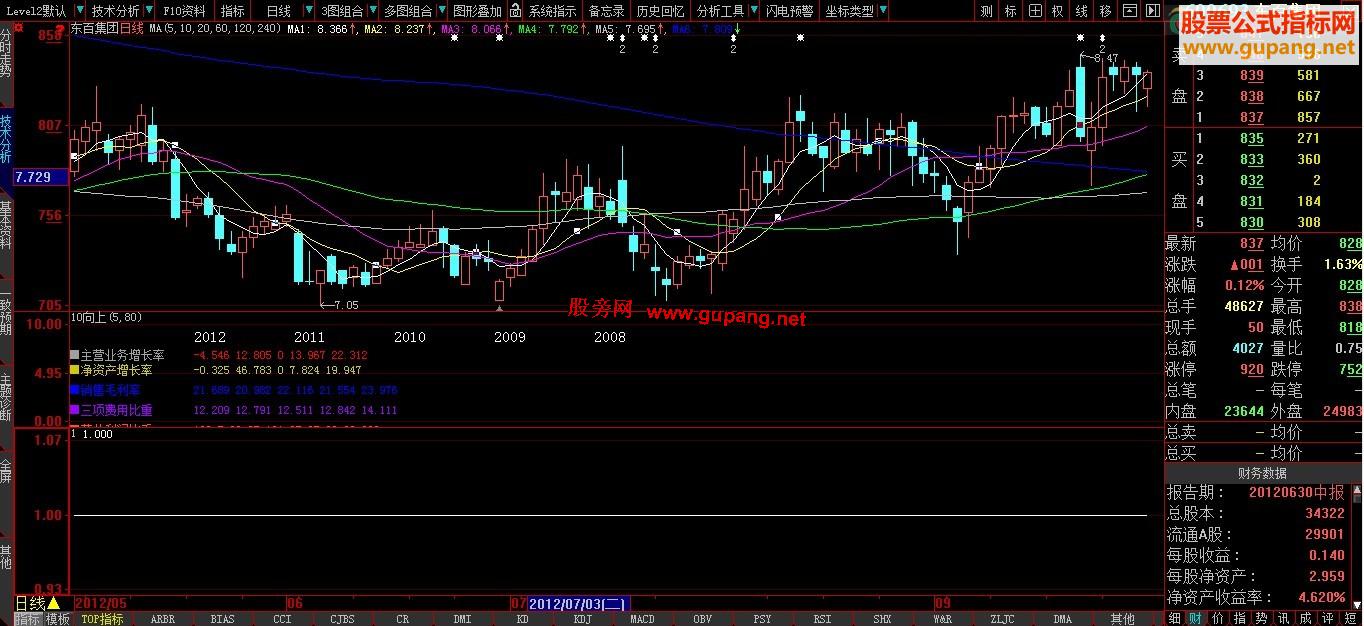Click the 线 drawing line icon
Screen dimensions: 1364x626
(x=1082, y=11)
